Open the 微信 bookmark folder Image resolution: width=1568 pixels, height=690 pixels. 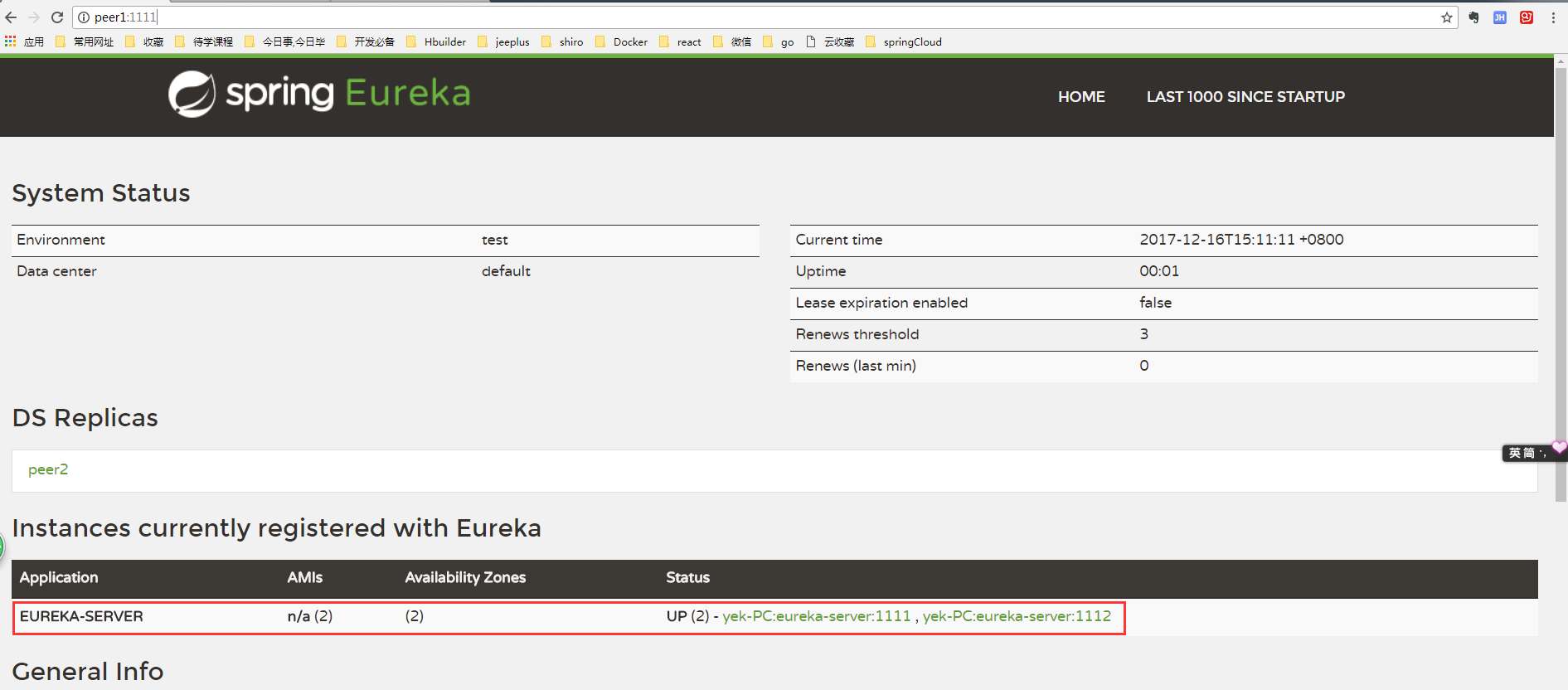point(732,41)
